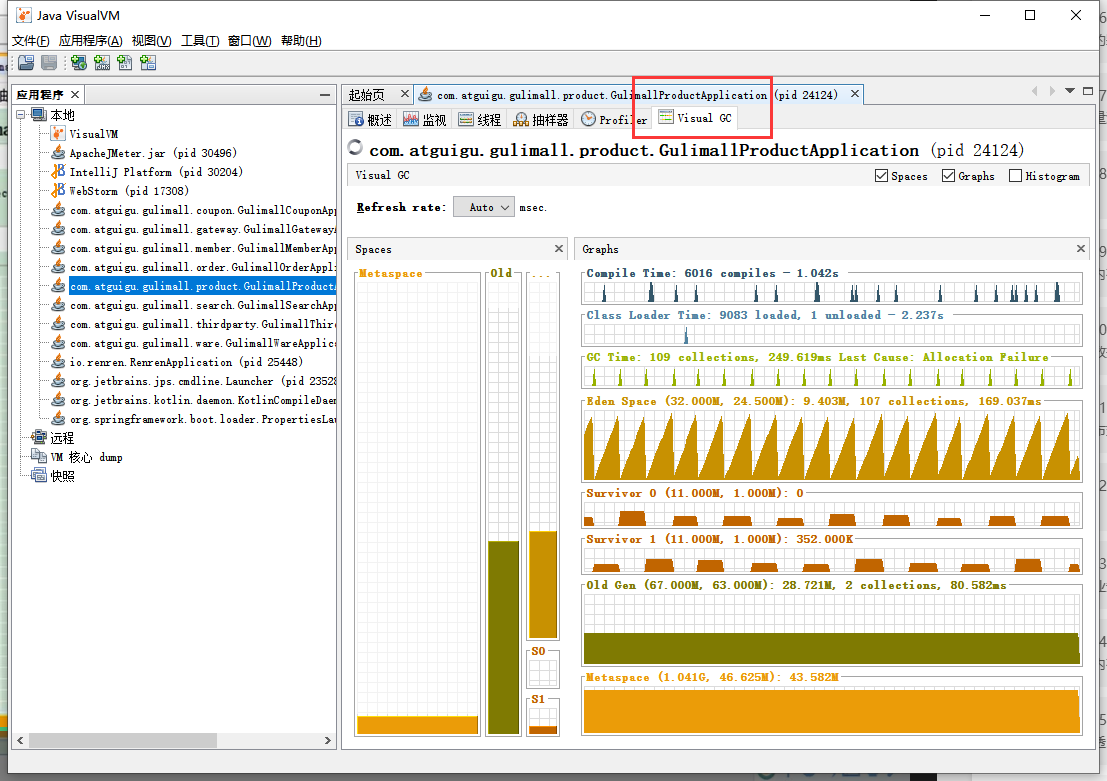Collapse the 本地 tree node
This screenshot has width=1107, height=781.
pyautogui.click(x=21, y=114)
